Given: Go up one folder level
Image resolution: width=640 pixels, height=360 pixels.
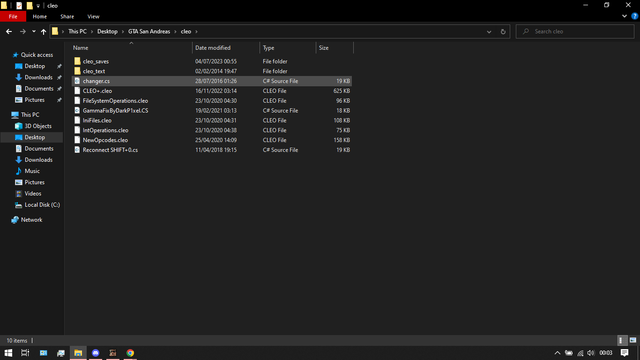Looking at the screenshot, I should click(x=43, y=31).
